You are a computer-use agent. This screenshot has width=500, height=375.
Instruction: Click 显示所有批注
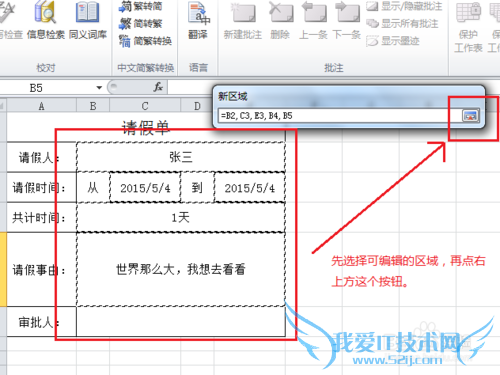click(402, 23)
